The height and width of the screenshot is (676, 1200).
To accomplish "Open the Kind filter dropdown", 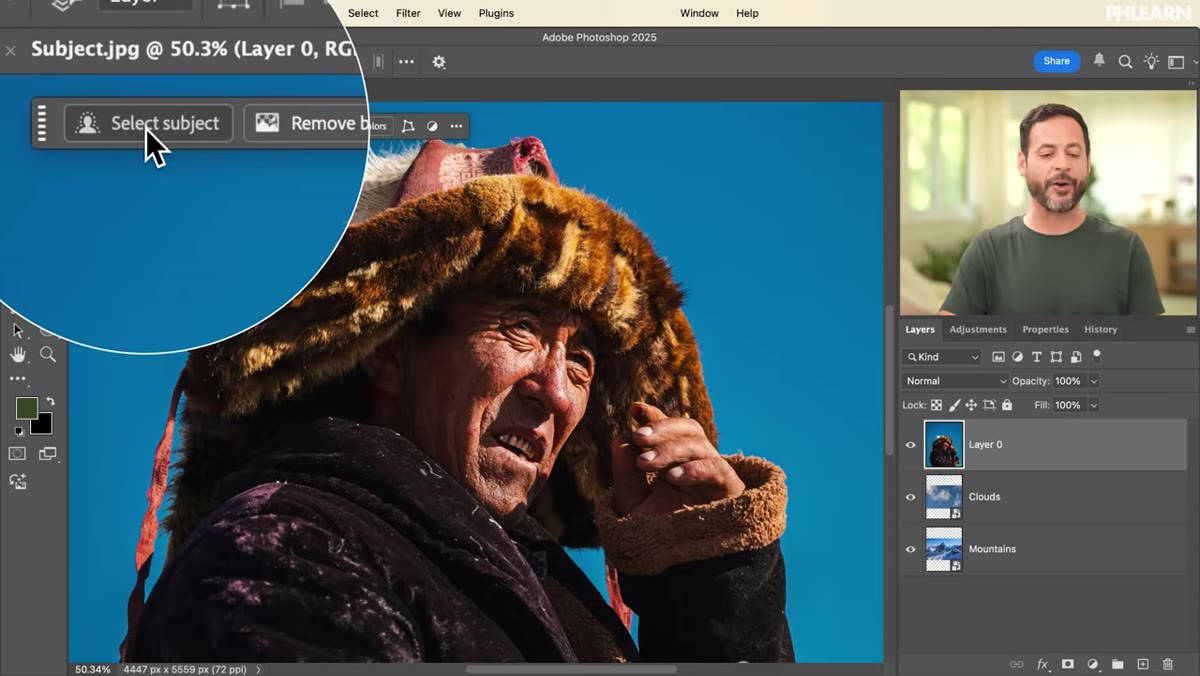I will point(942,357).
